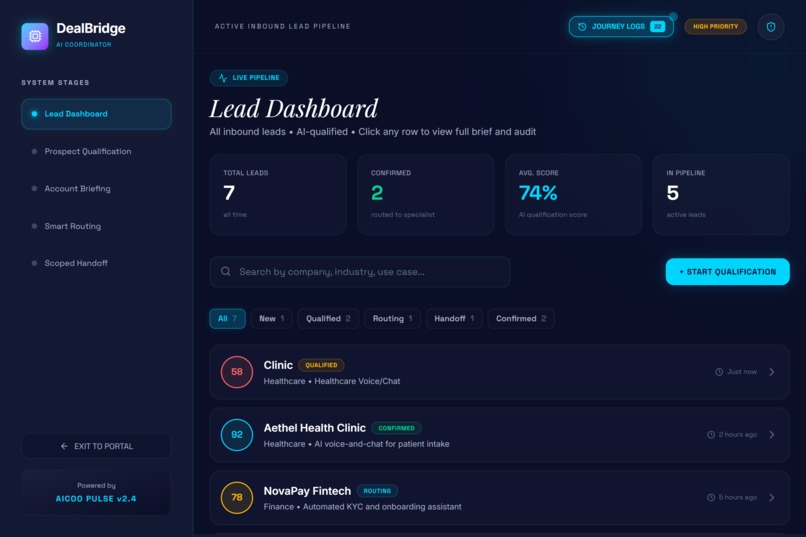Select the New filter tab
The image size is (806, 537).
[271, 319]
